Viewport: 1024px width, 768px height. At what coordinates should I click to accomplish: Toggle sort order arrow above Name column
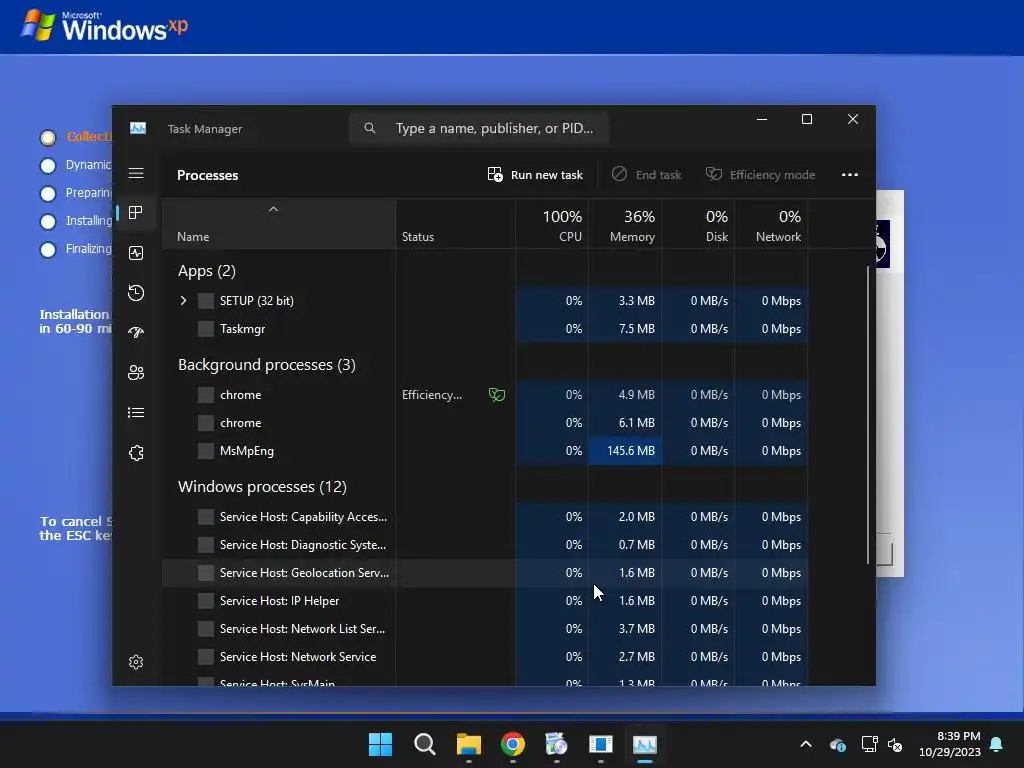[274, 209]
